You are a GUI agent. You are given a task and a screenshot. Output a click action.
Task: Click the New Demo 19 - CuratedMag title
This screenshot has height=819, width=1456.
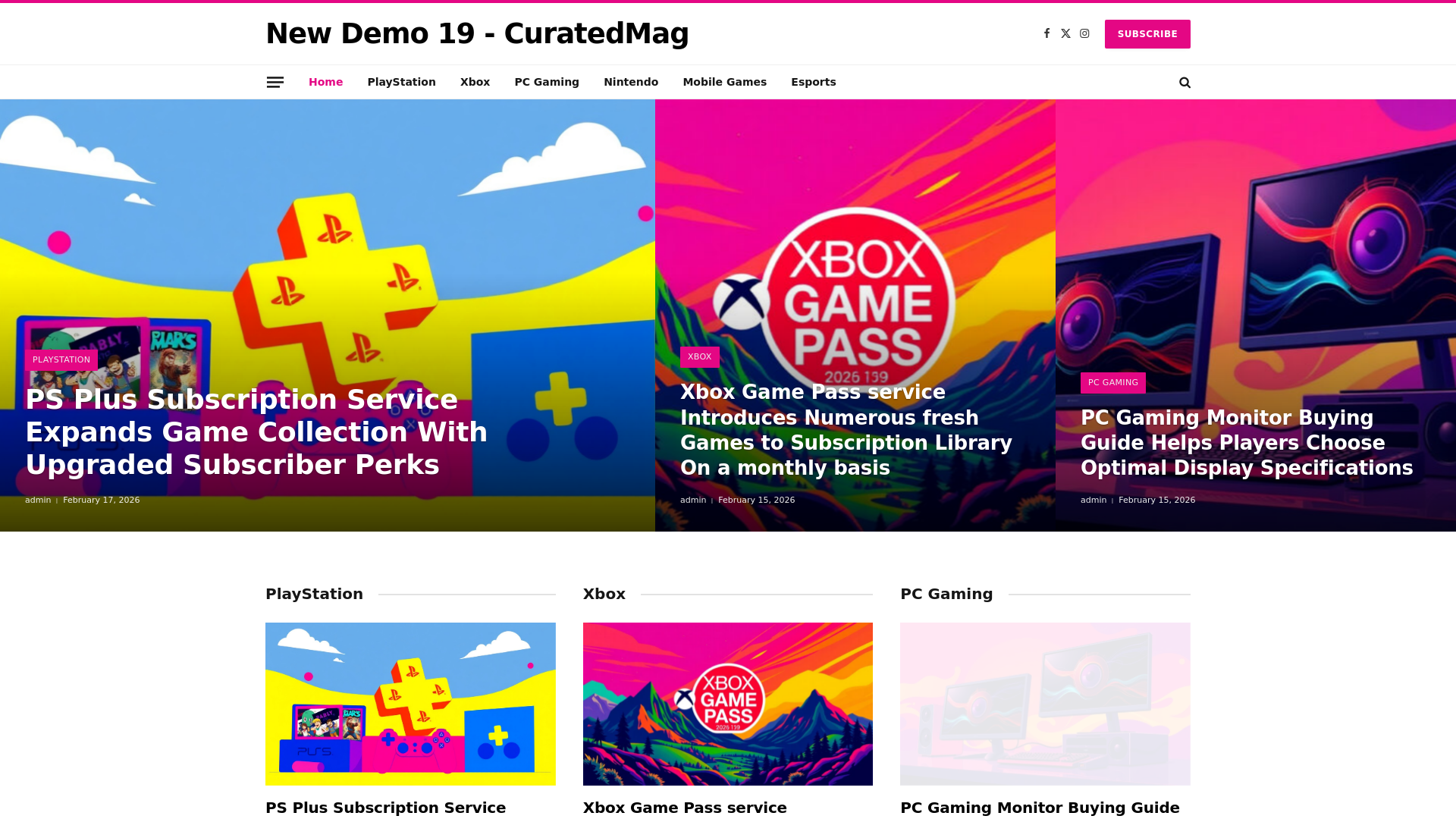coord(477,33)
